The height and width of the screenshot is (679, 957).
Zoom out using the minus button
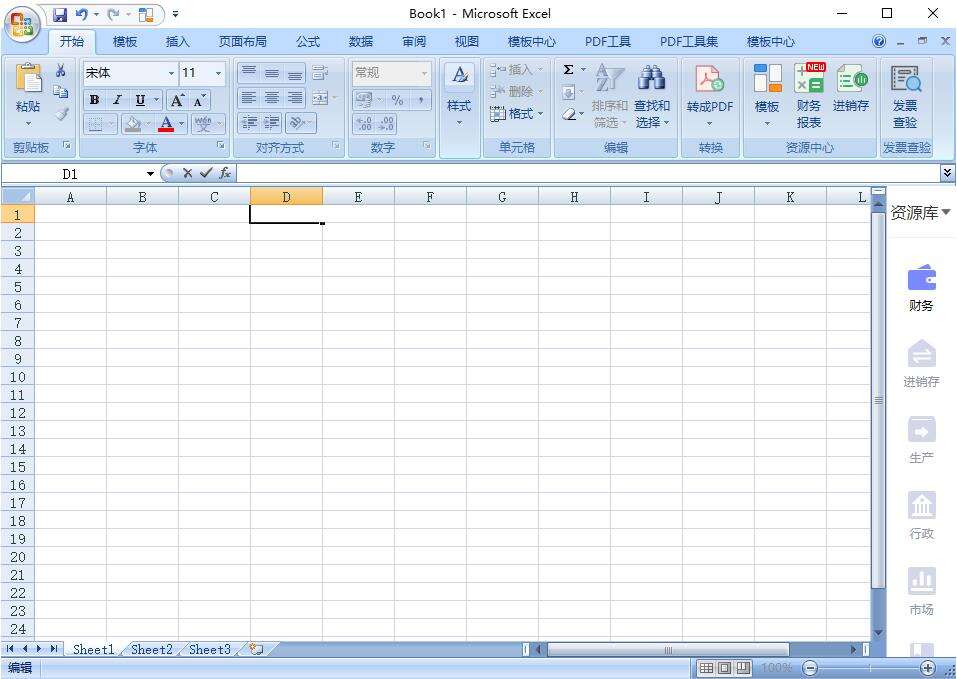click(810, 668)
